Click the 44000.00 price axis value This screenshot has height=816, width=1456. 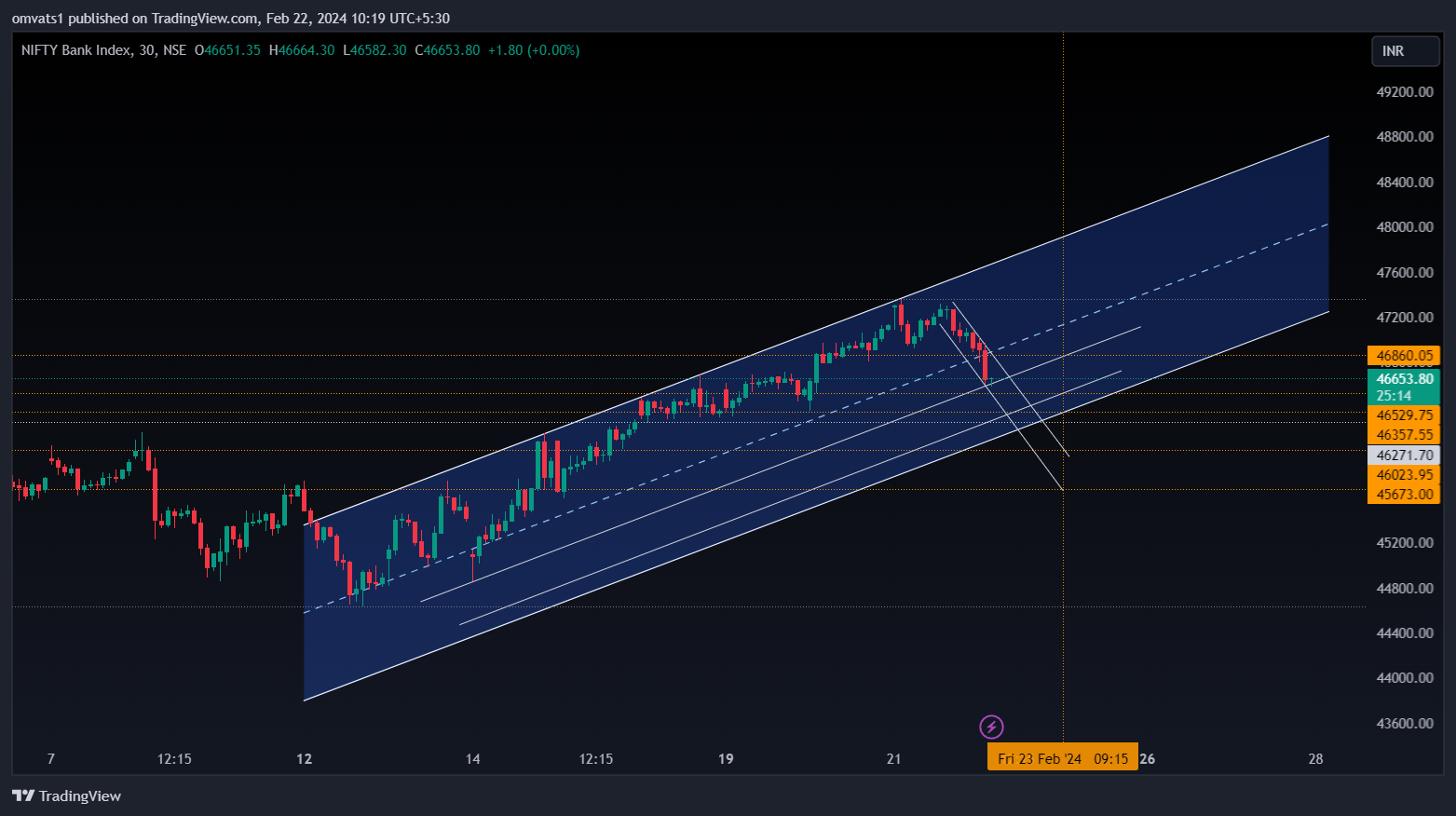(x=1405, y=678)
